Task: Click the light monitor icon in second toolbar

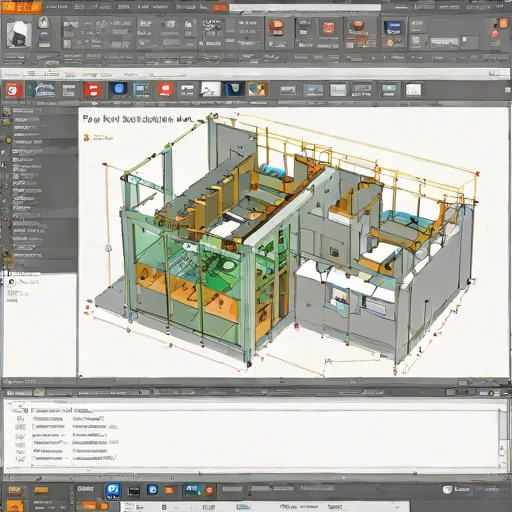Action: [x=338, y=89]
